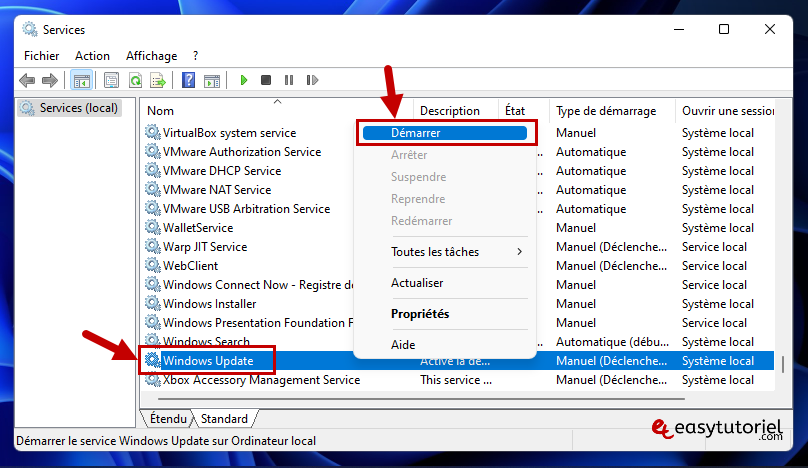Choose Aide in the context menu
Screen dimensions: 808x468
(445, 345)
